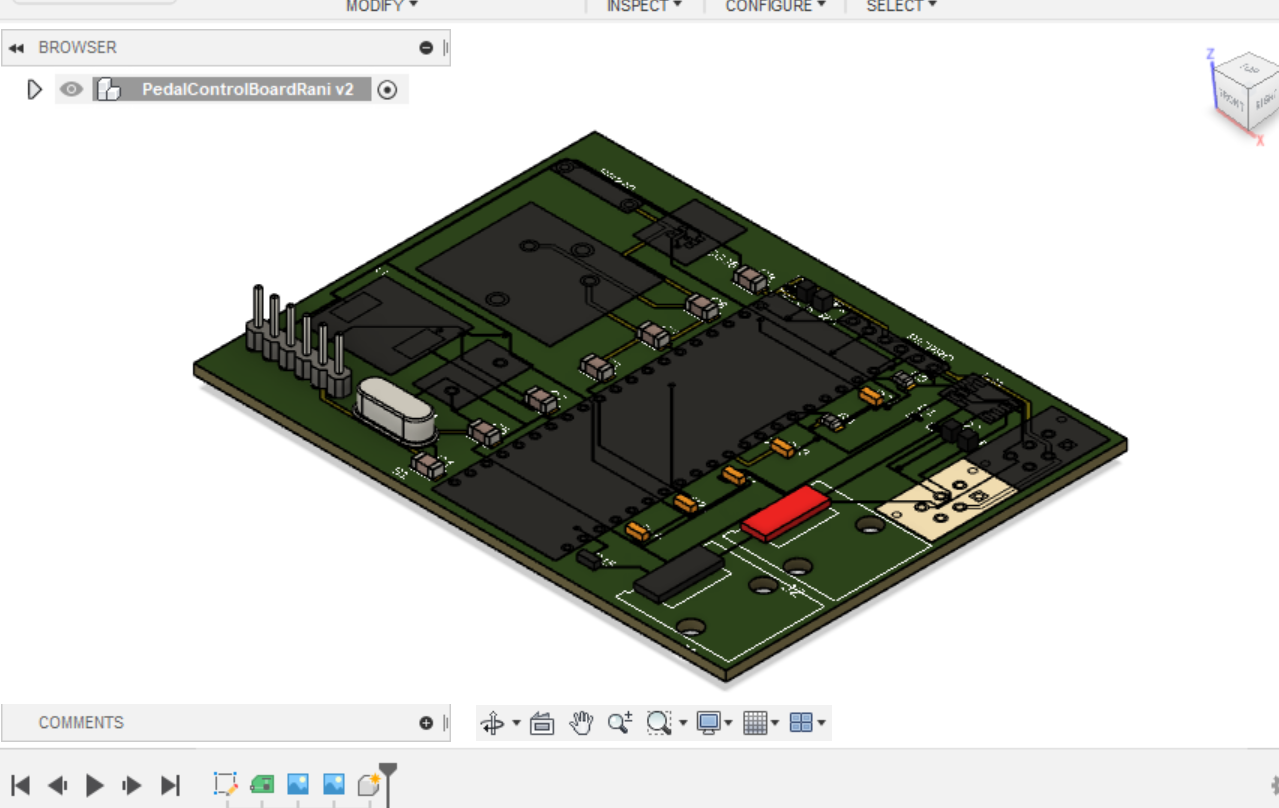The width and height of the screenshot is (1279, 808).
Task: Open the Display Settings monitor icon
Action: [710, 722]
